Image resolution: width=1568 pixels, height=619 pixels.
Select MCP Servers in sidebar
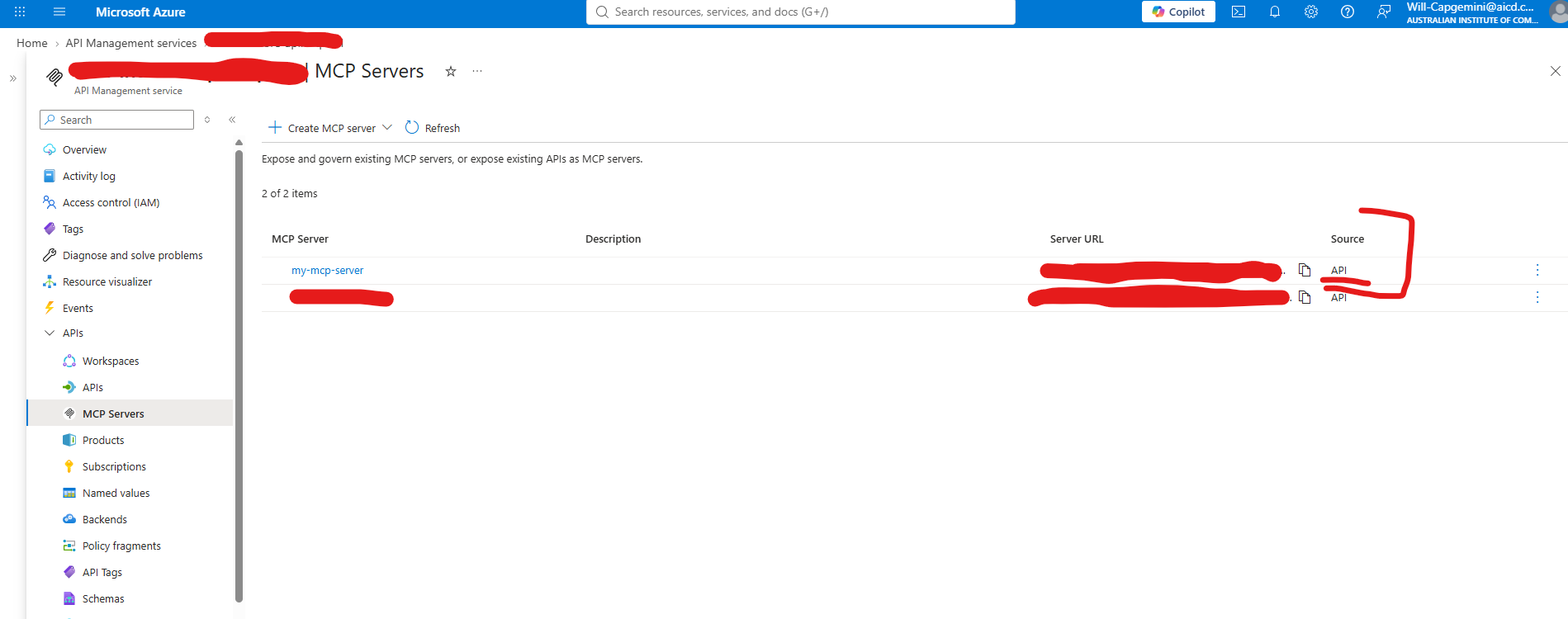point(130,413)
